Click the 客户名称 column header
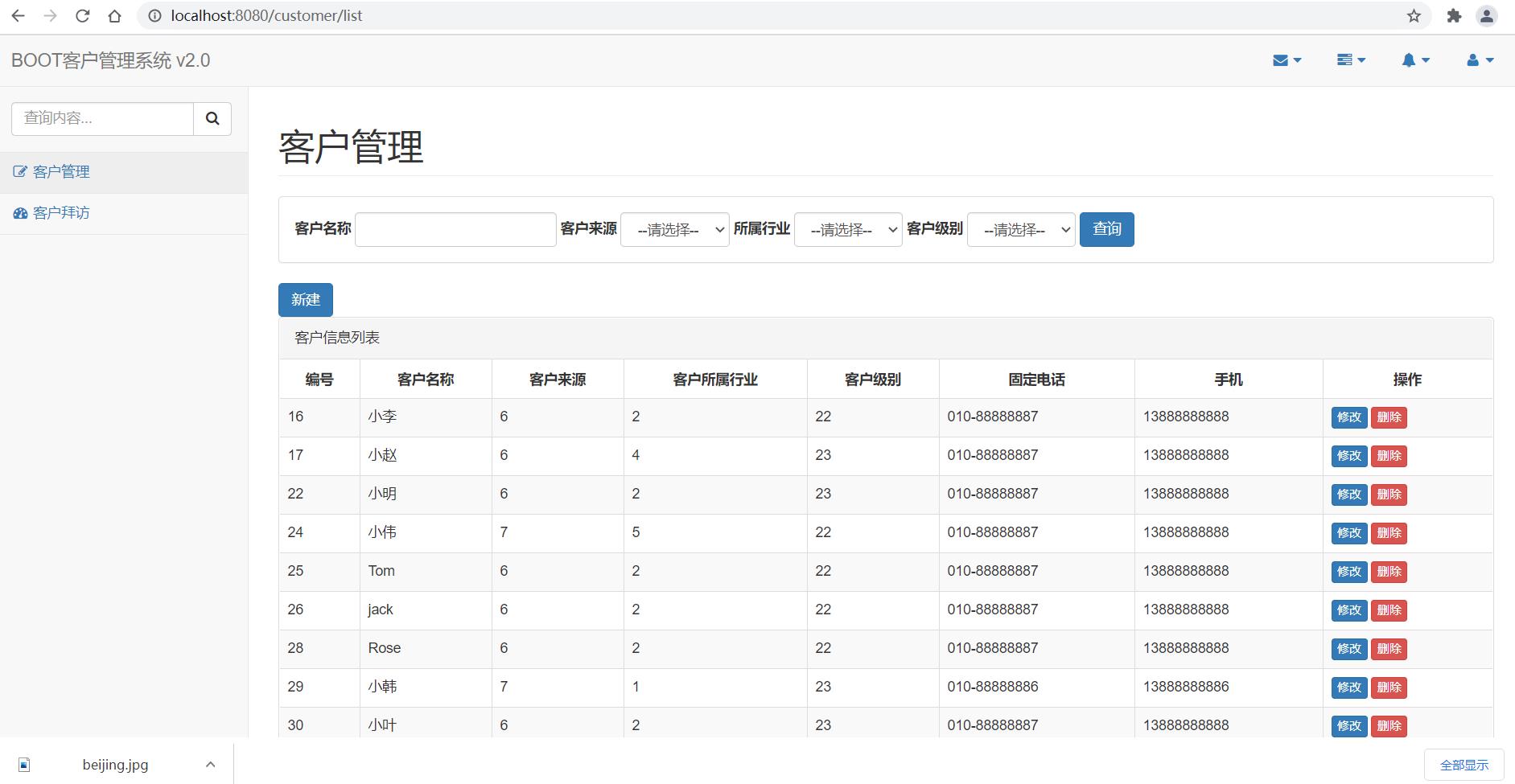 point(426,380)
